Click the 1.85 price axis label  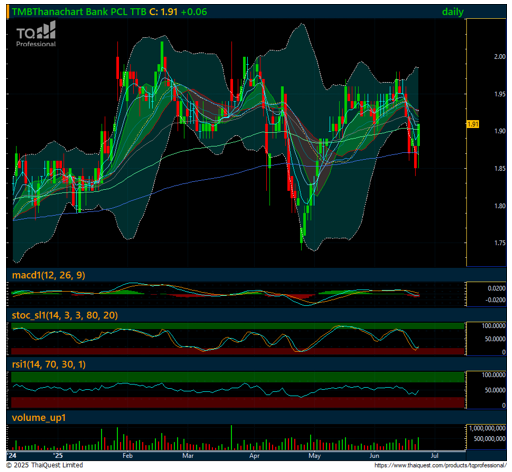[500, 169]
